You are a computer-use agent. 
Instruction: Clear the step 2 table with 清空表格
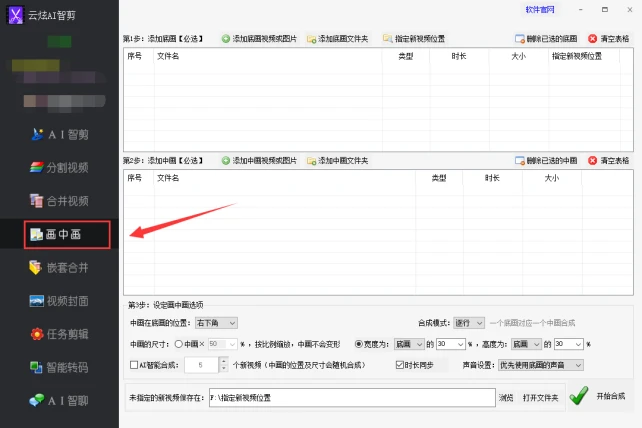click(x=609, y=161)
